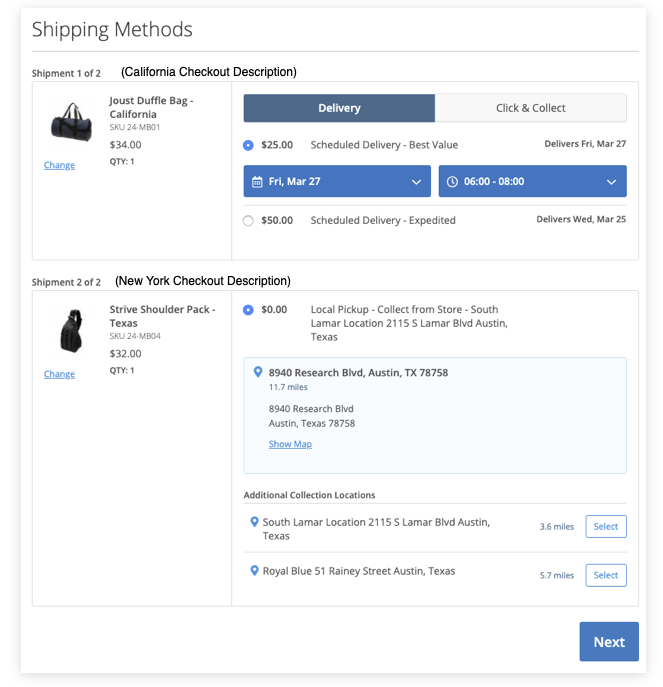Select the $0.00 Local Pickup radio option
Viewport: 663px width, 687px height.
coord(248,310)
